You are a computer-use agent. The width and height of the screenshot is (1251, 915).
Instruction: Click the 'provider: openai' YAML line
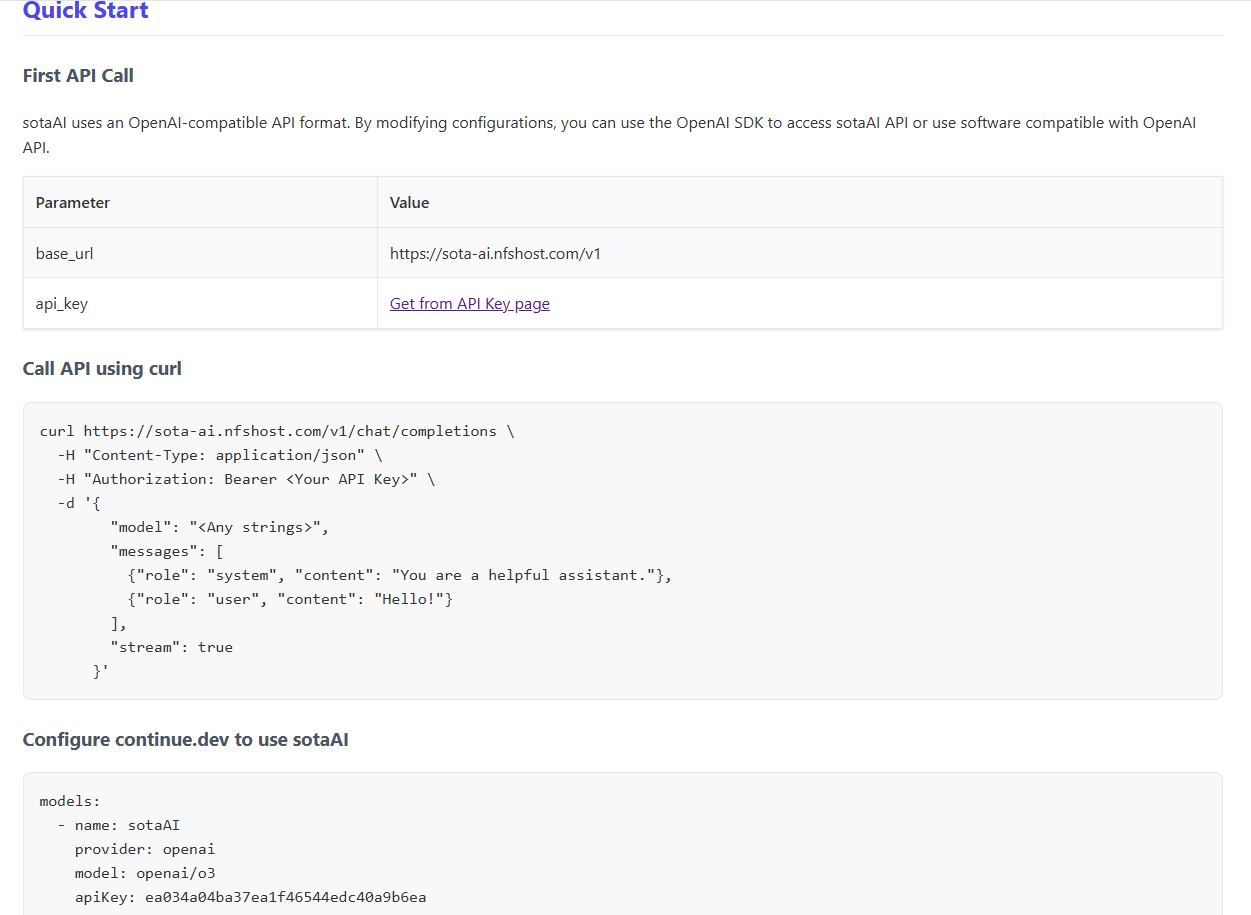(x=145, y=849)
